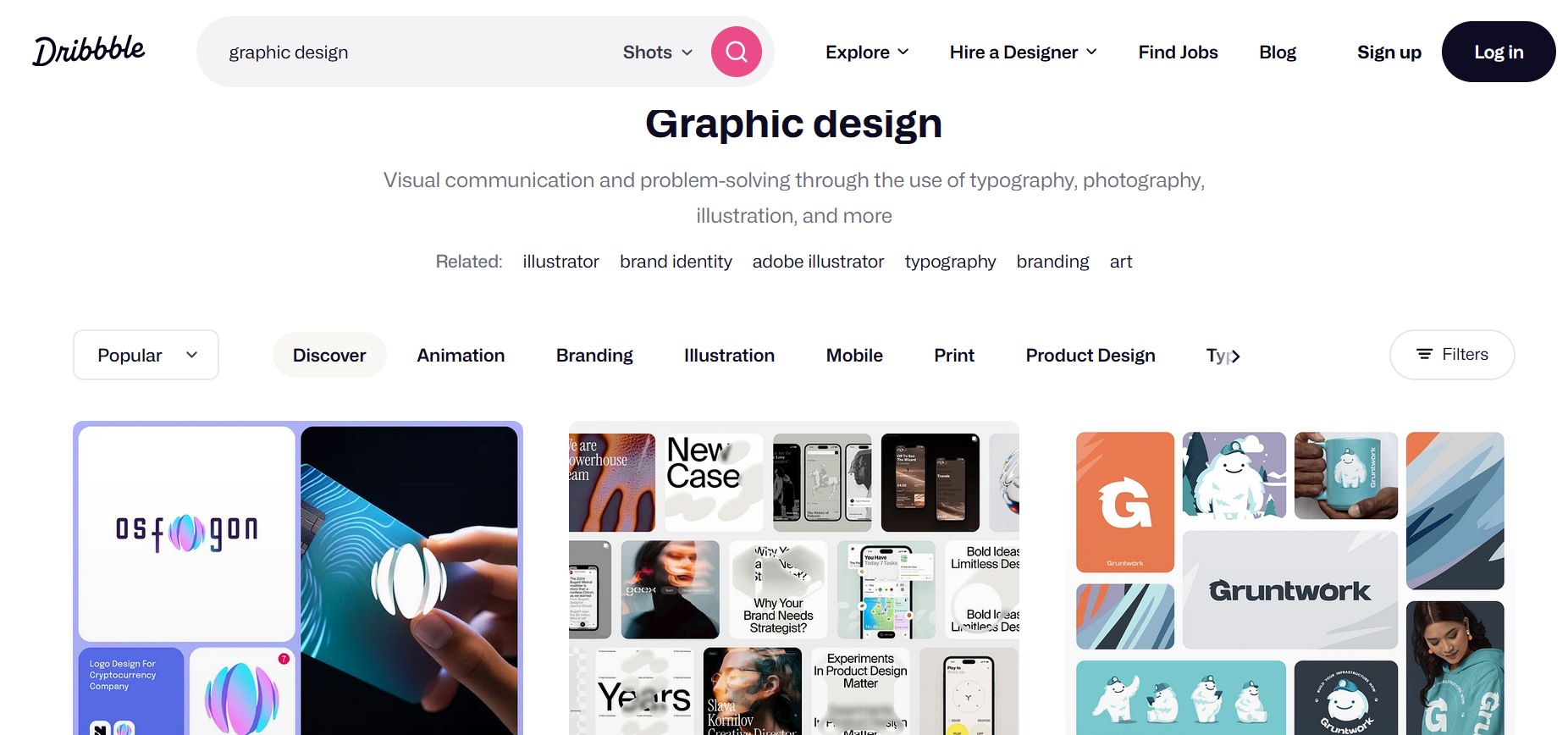Switch to the Branding category tab
This screenshot has width=1568, height=735.
pos(594,356)
